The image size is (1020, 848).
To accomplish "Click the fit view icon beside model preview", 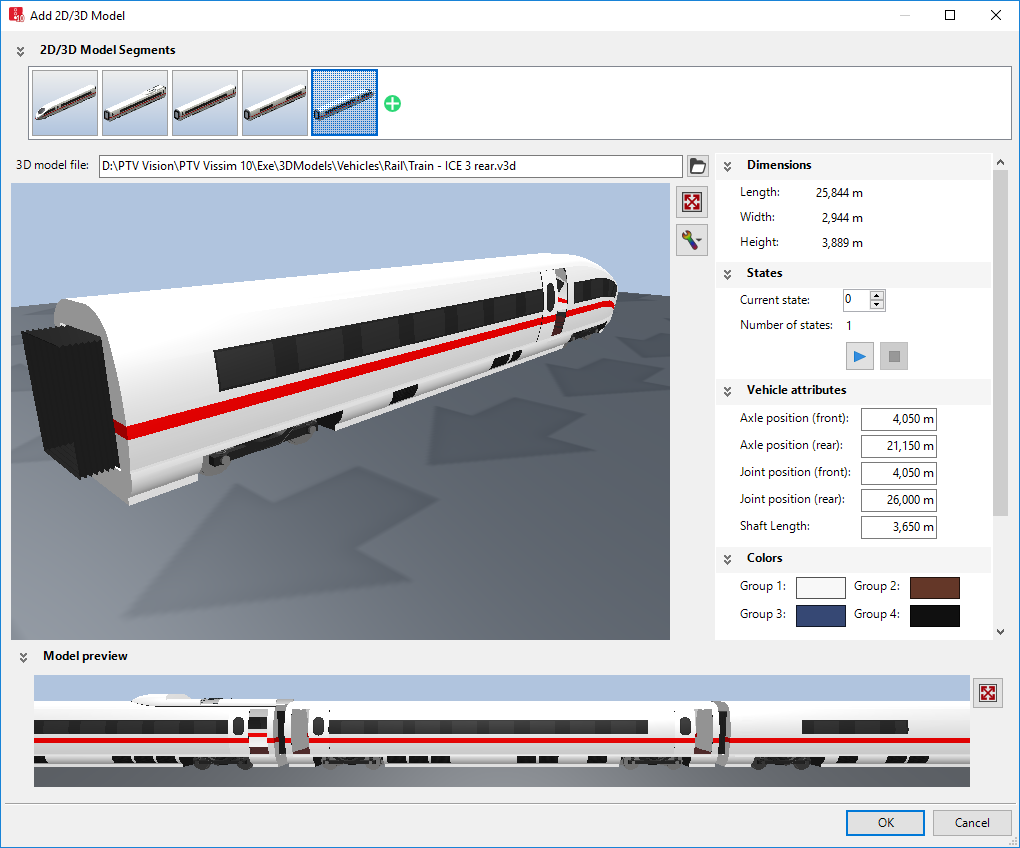I will 987,693.
